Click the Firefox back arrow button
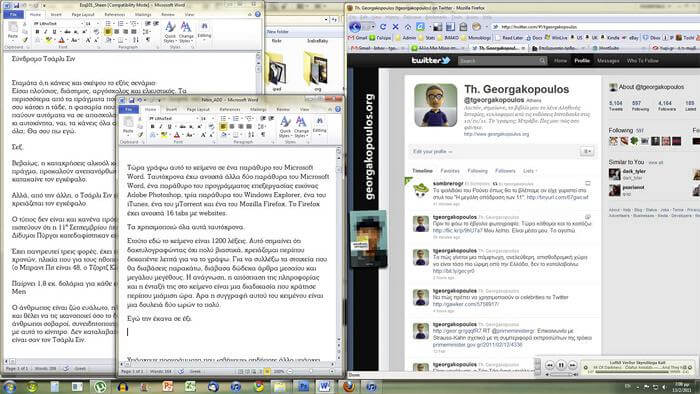Viewport: 700px width, 394px height. coord(355,27)
